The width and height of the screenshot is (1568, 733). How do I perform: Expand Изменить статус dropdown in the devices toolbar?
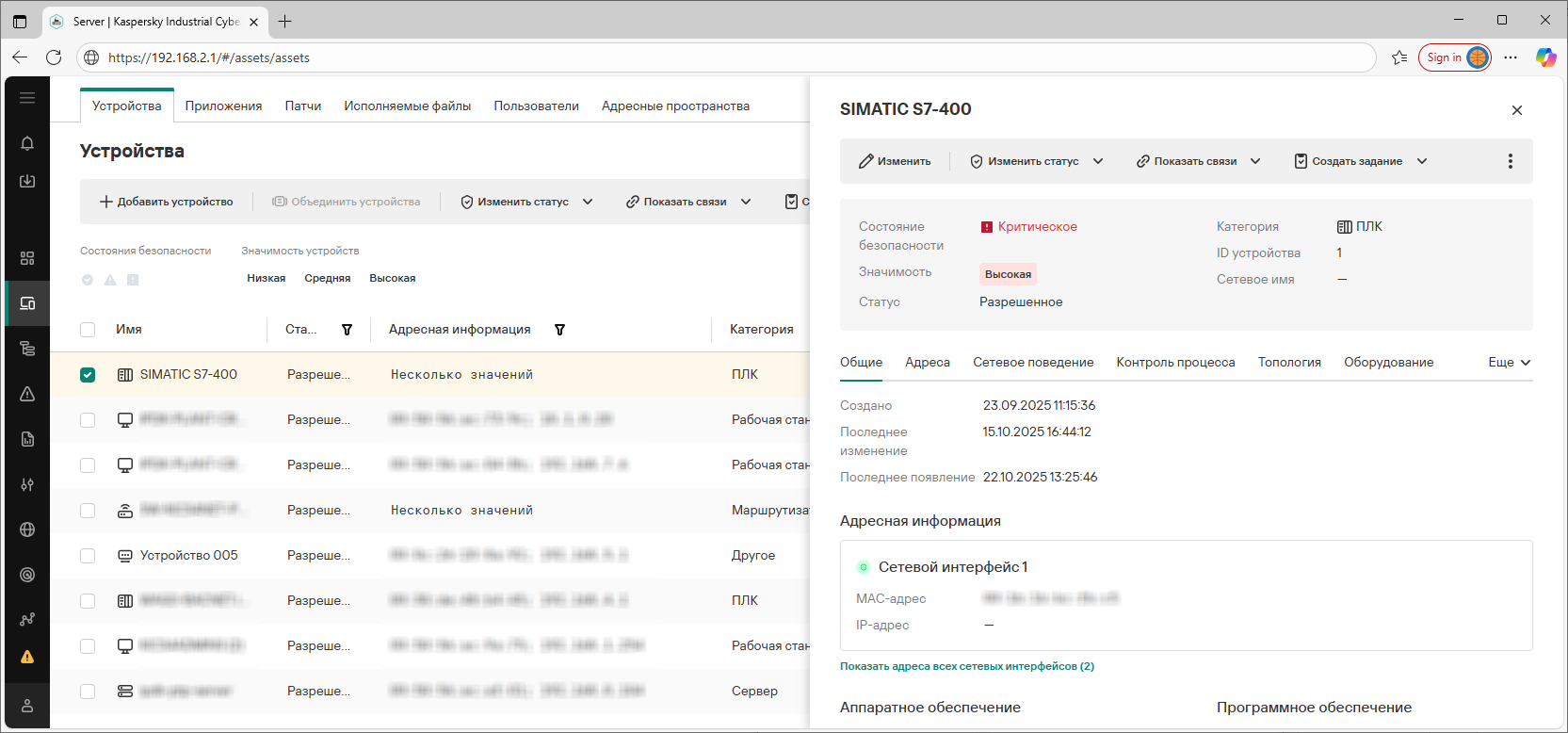pos(526,202)
